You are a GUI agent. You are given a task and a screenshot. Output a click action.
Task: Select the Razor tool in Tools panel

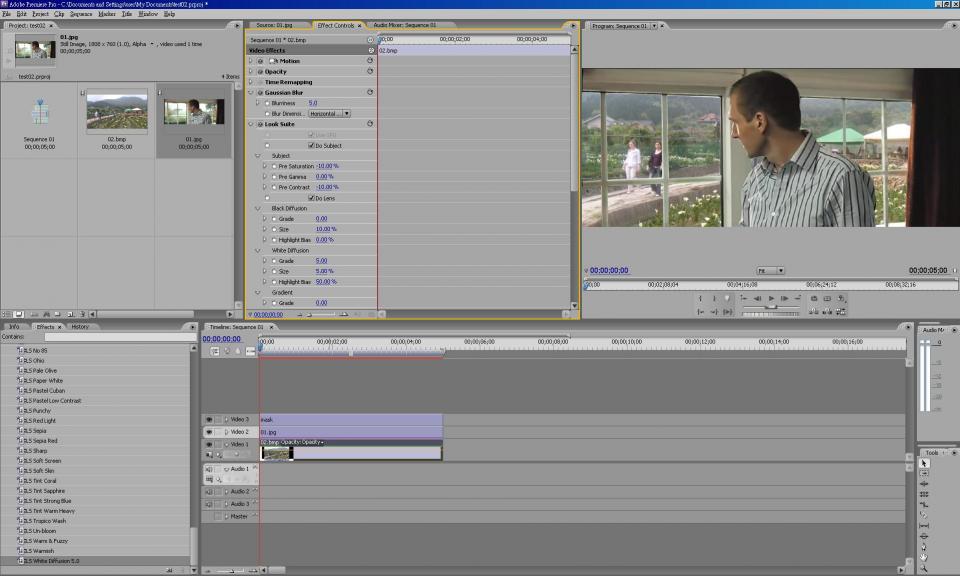(924, 515)
